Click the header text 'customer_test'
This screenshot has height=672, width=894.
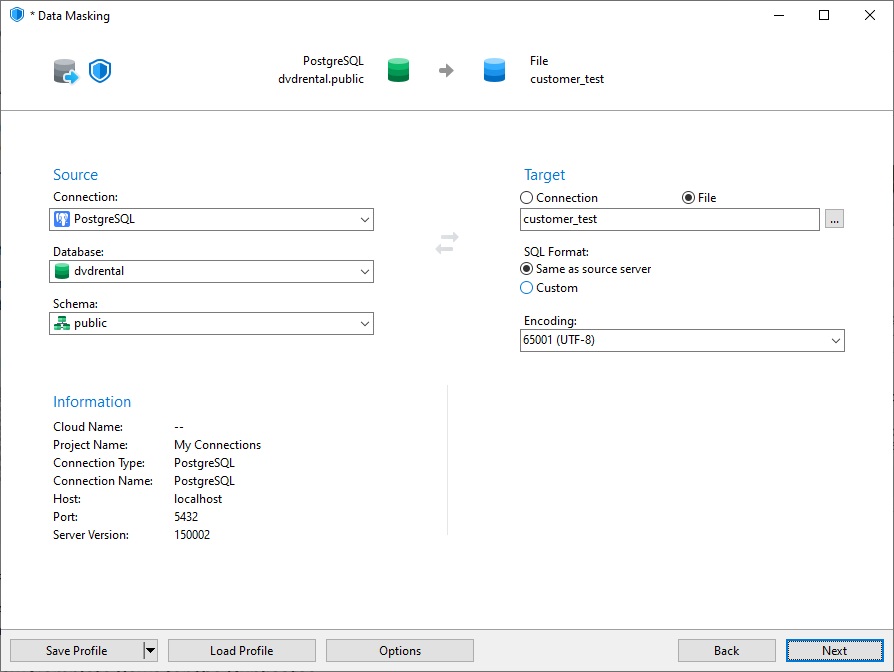[x=567, y=79]
